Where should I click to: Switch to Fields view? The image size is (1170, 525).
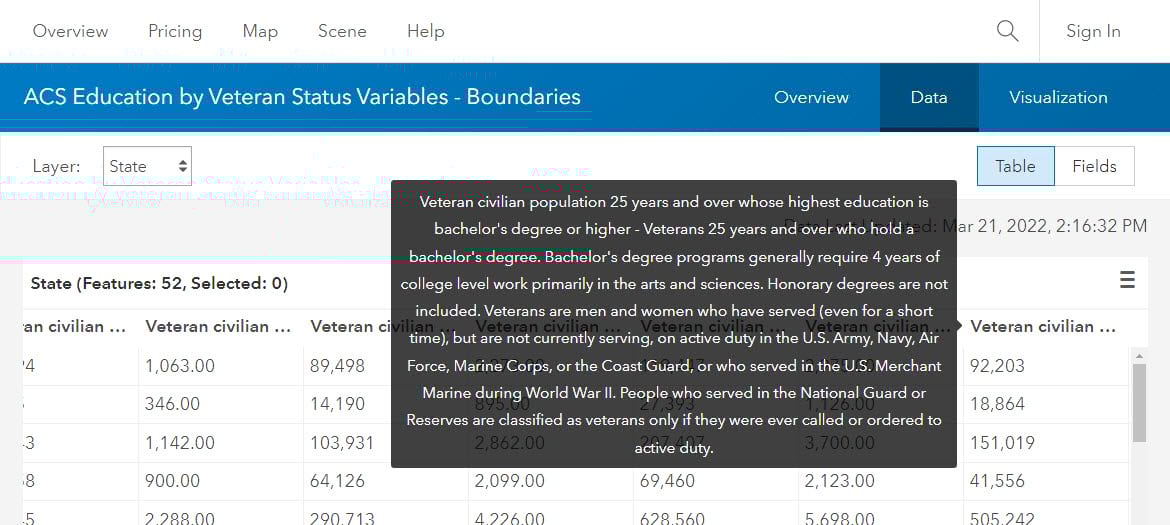click(1094, 166)
